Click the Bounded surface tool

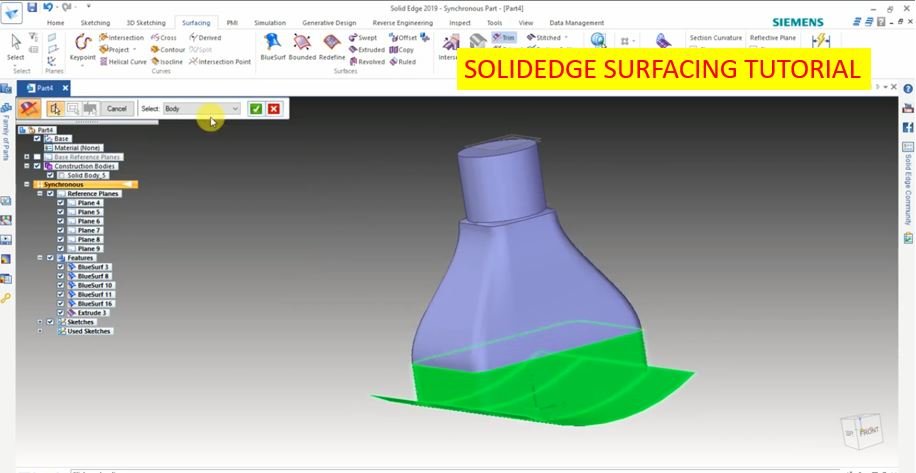click(x=302, y=46)
